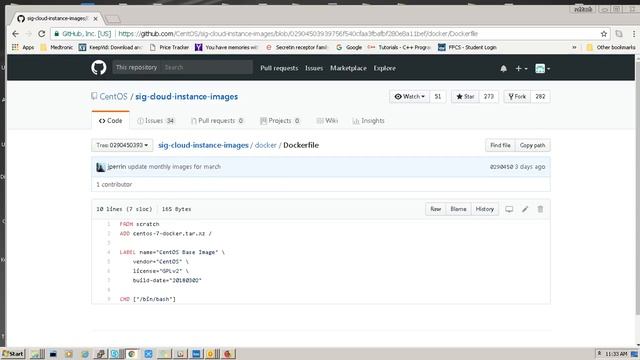The width and height of the screenshot is (640, 360).
Task: Open the Medtronic bookmark folder
Action: coord(57,47)
